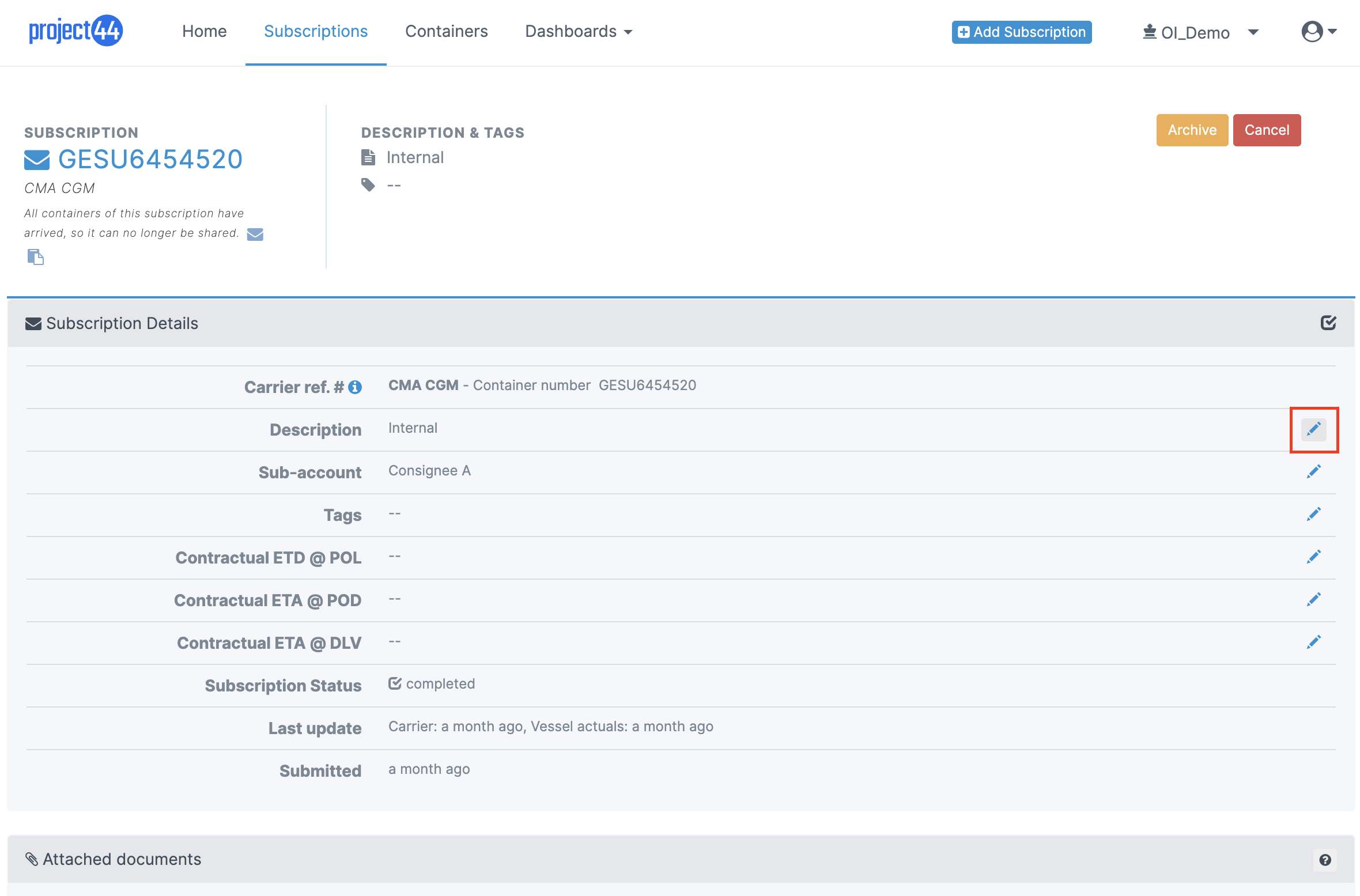Click the envelope icon beside GESU6454520
Screen dimensions: 1360x896
(x=37, y=160)
